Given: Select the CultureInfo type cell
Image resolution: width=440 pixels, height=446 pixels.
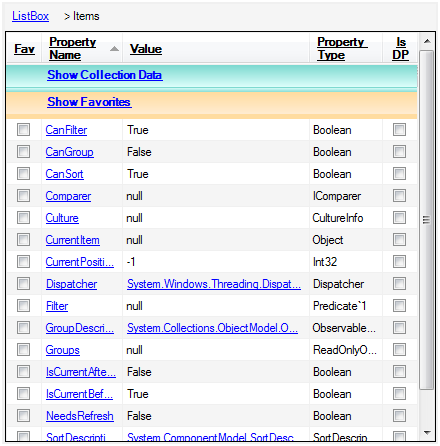Looking at the screenshot, I should click(x=338, y=218).
